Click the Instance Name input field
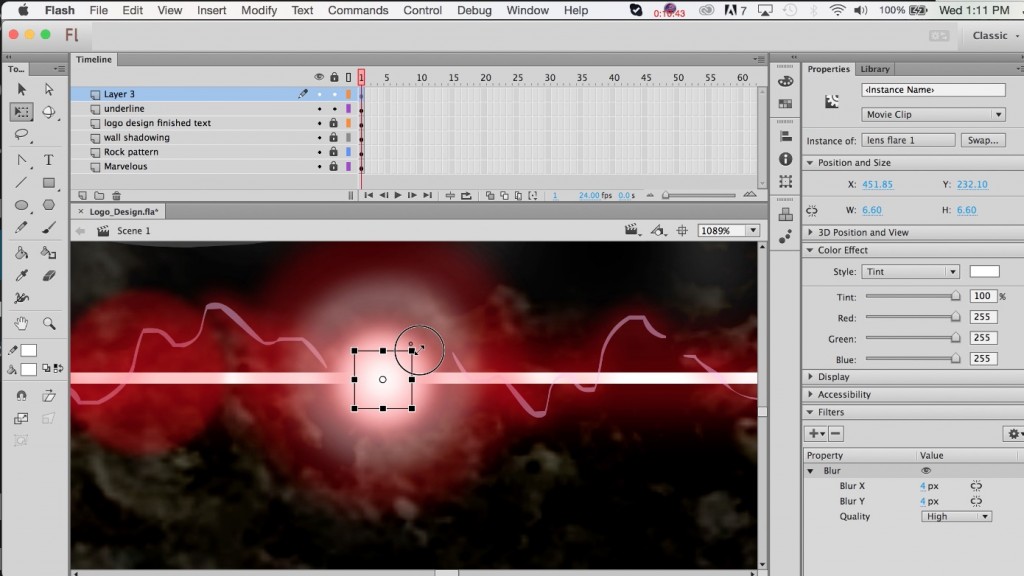The height and width of the screenshot is (576, 1024). click(x=932, y=89)
